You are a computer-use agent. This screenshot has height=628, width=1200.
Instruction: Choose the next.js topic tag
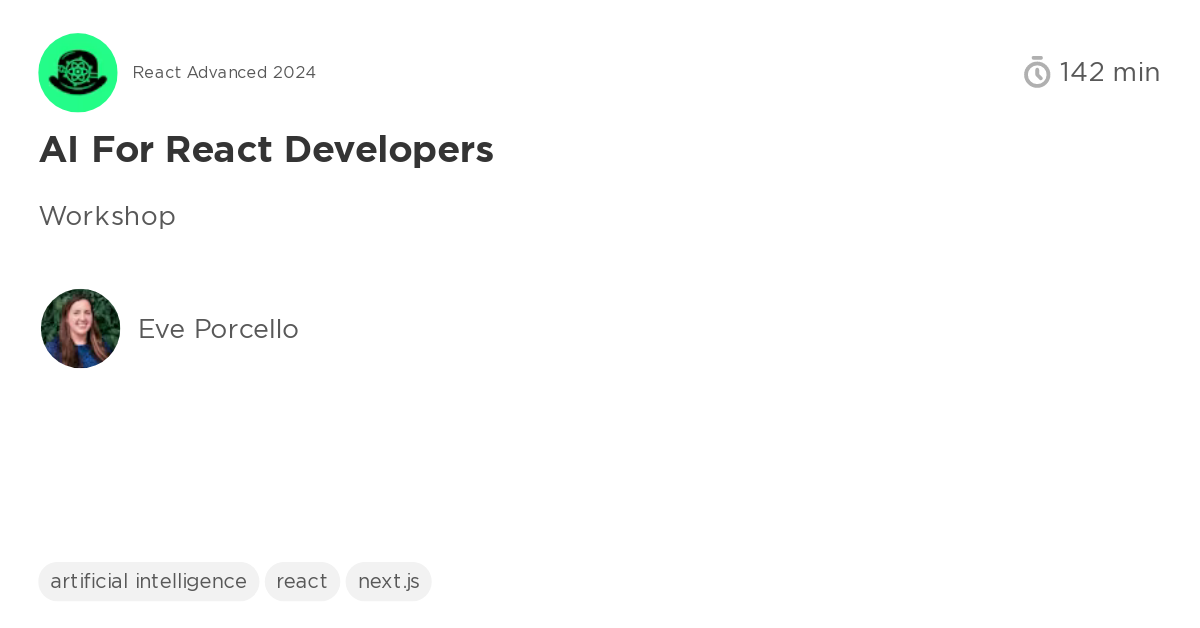[388, 581]
